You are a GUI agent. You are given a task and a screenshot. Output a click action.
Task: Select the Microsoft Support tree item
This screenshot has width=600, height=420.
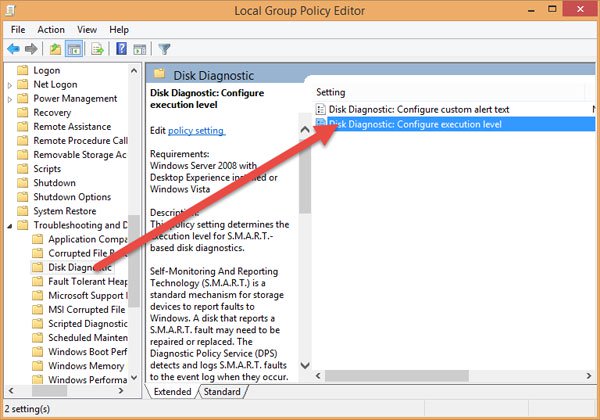click(88, 296)
